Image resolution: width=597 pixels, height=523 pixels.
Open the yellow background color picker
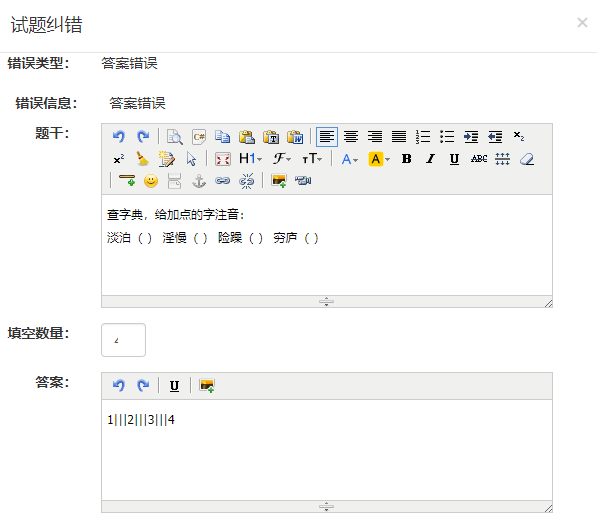coord(379,159)
